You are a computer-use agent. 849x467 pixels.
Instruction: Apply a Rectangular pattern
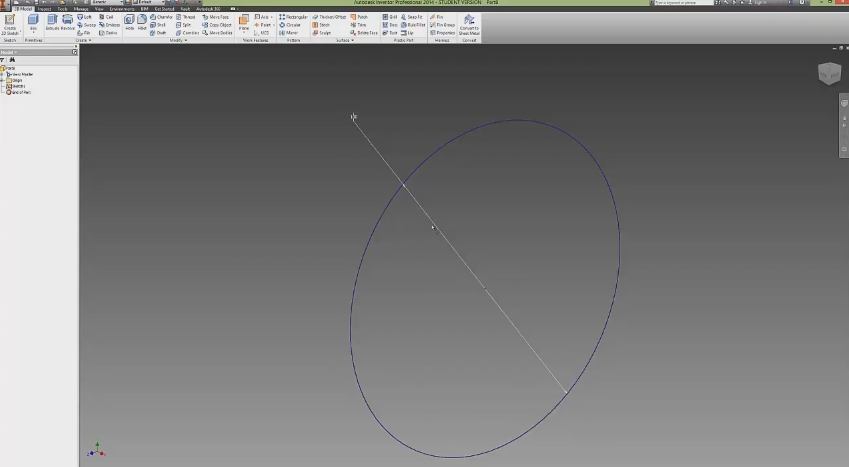pyautogui.click(x=293, y=17)
